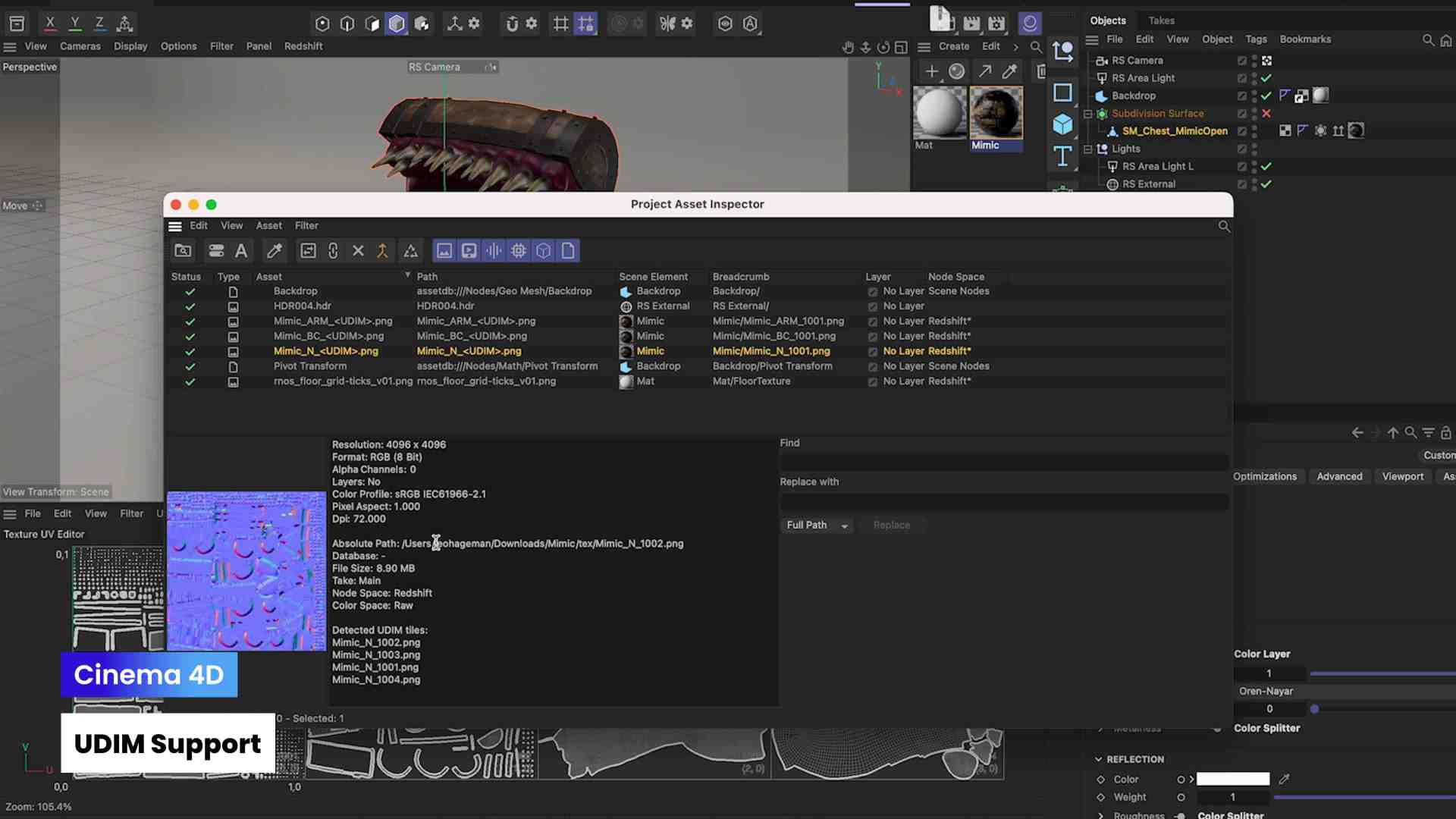Select the Mimic material thumbnail
Screen dimensions: 1456x819
pos(996,114)
